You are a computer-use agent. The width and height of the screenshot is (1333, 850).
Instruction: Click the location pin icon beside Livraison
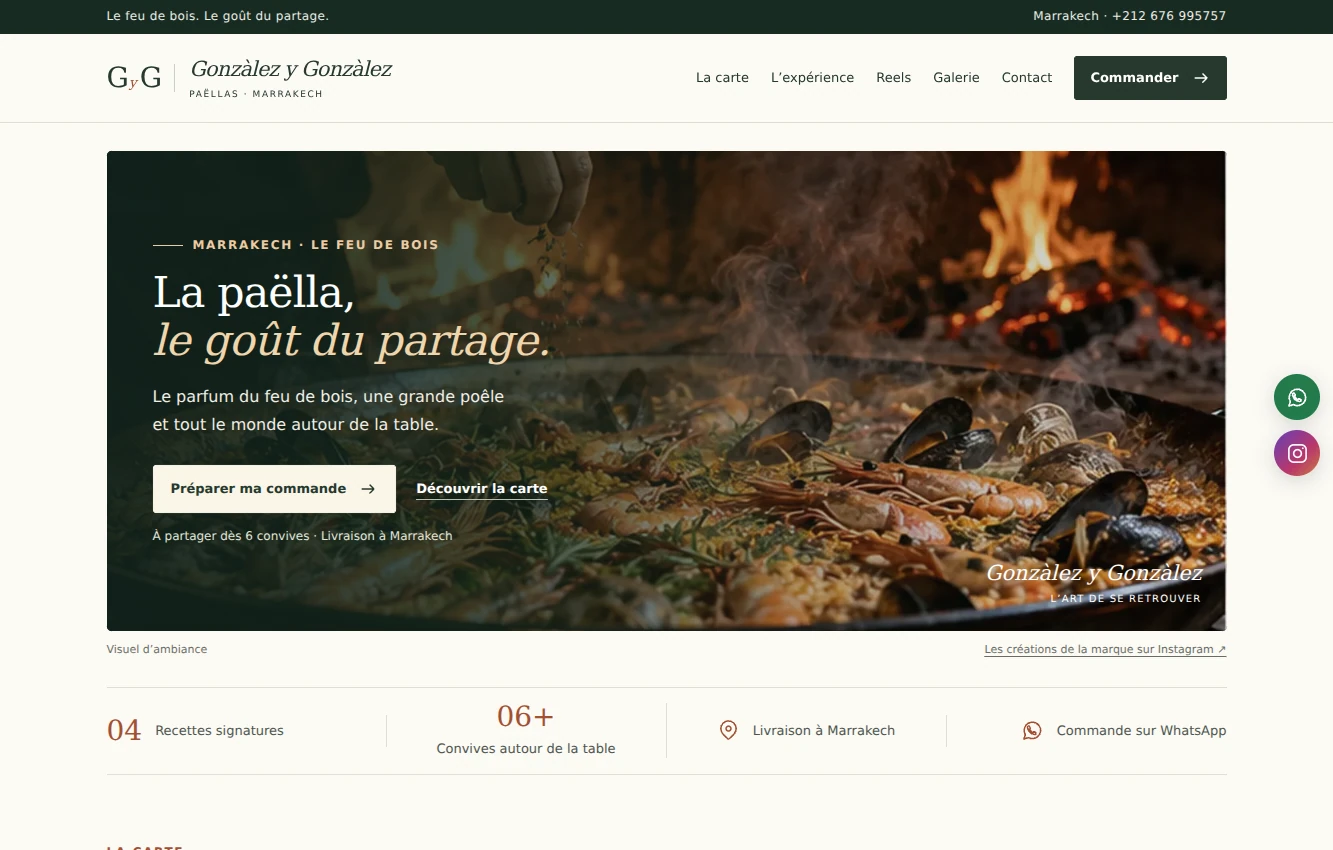[729, 731]
